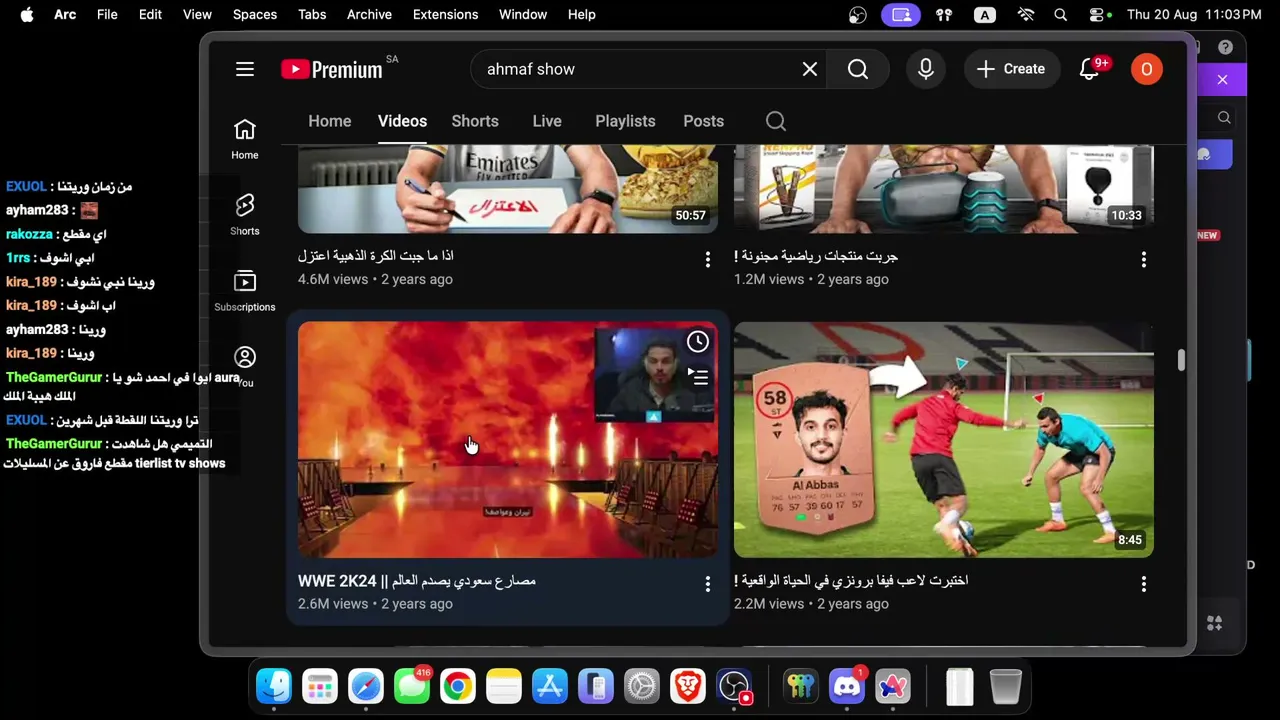This screenshot has width=1280, height=720.
Task: Open Spotlight search in menu bar
Action: [x=1061, y=15]
